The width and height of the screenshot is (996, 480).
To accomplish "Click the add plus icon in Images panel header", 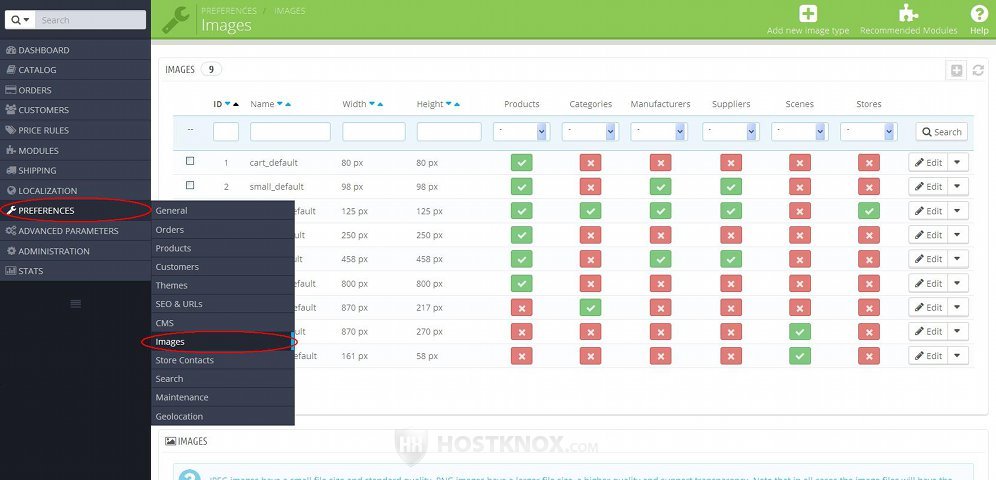I will pyautogui.click(x=957, y=70).
